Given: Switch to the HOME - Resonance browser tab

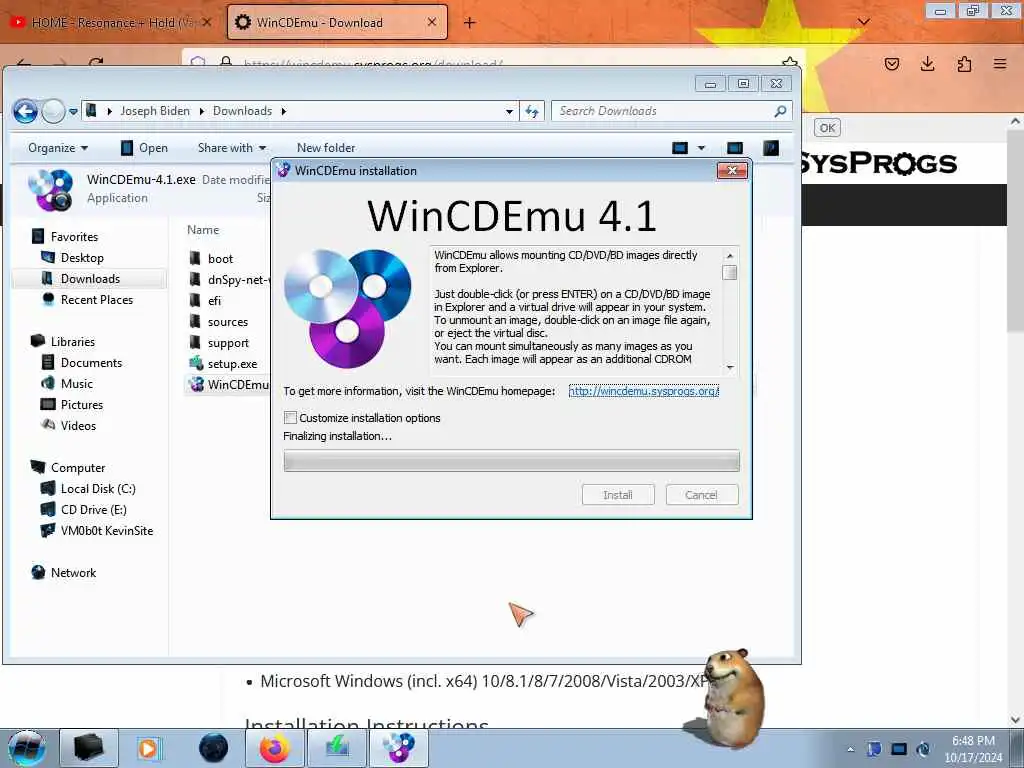Looking at the screenshot, I should click(x=112, y=22).
